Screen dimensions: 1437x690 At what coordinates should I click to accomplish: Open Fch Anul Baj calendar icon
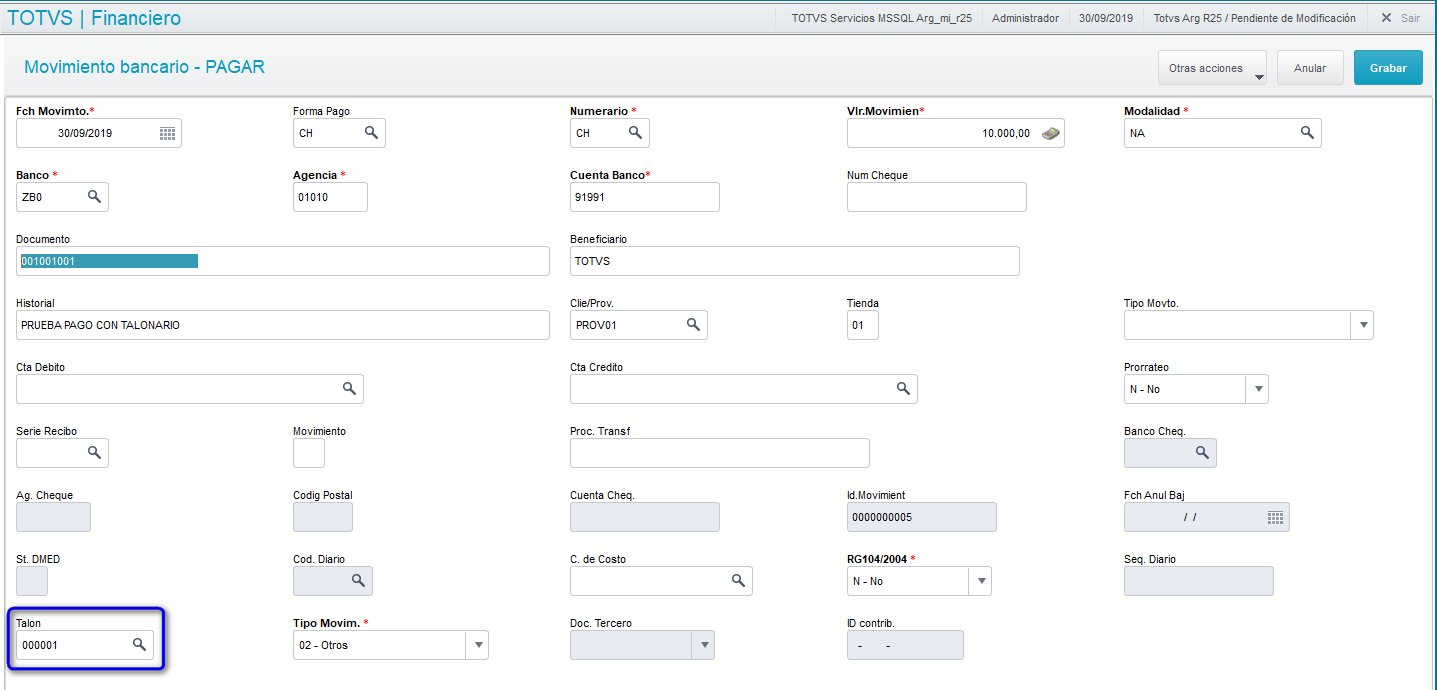click(x=1275, y=517)
